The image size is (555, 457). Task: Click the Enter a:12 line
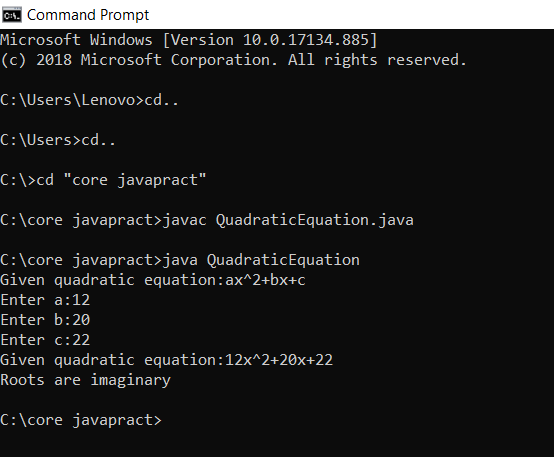[x=45, y=300]
